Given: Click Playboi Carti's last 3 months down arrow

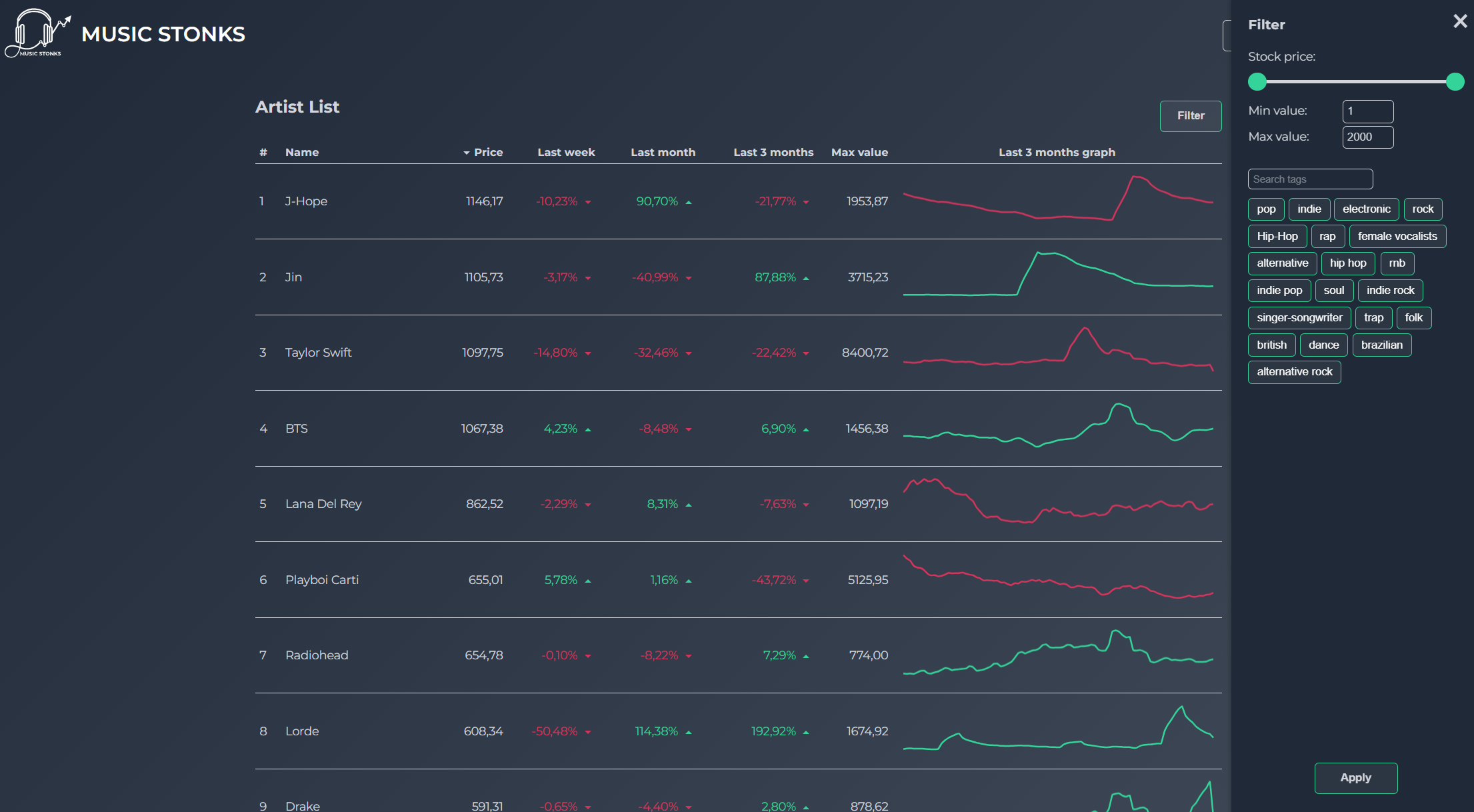Looking at the screenshot, I should click(x=806, y=581).
